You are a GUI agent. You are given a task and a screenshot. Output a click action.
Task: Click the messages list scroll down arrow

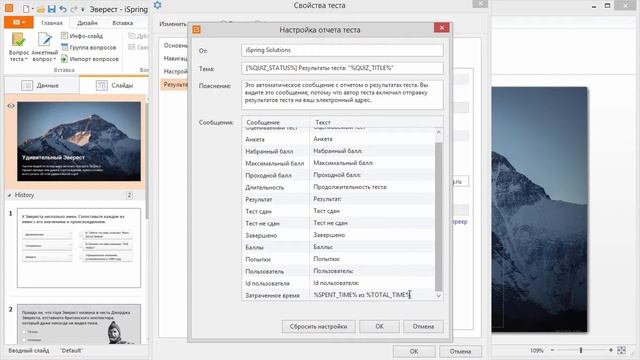[439, 296]
